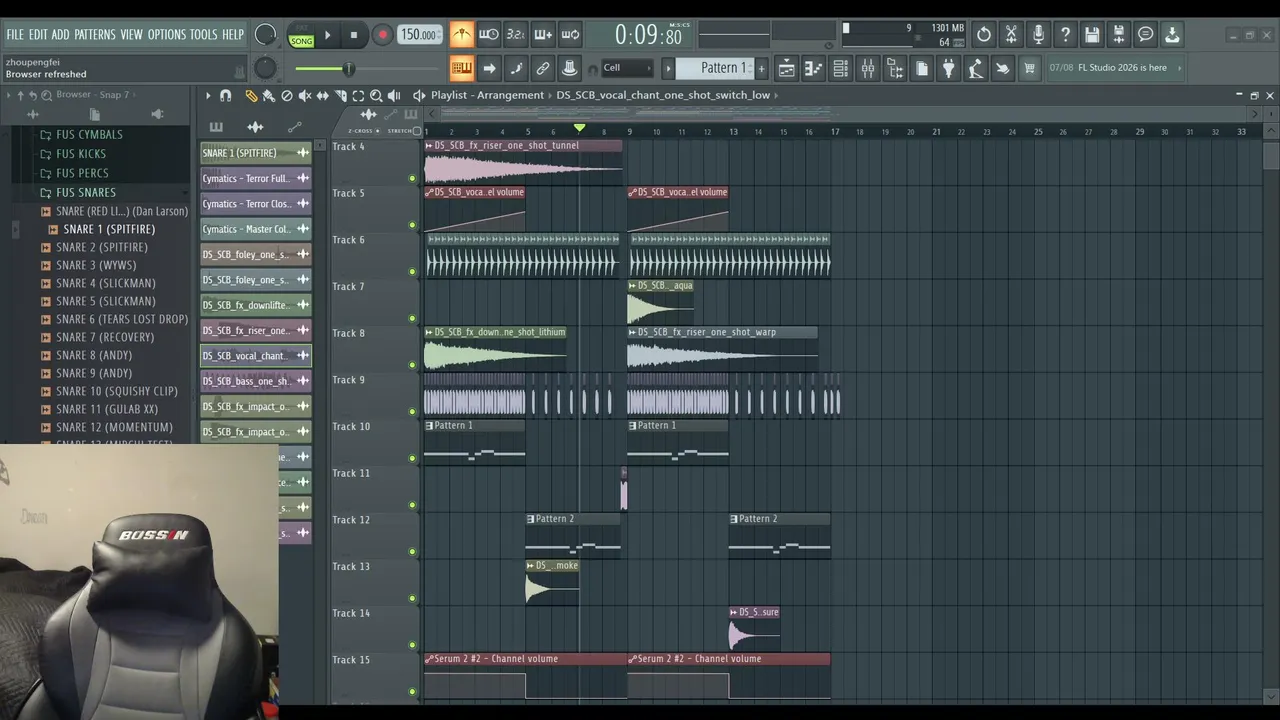Open the playlist options menu arrow
1280x720 pixels.
pyautogui.click(x=208, y=95)
